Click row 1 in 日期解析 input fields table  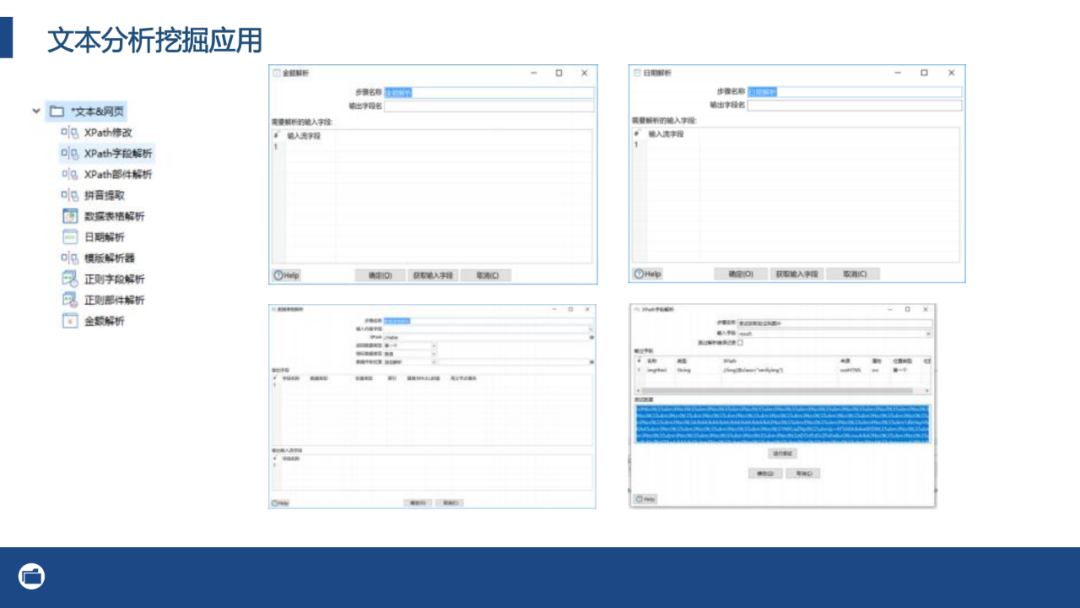click(796, 145)
